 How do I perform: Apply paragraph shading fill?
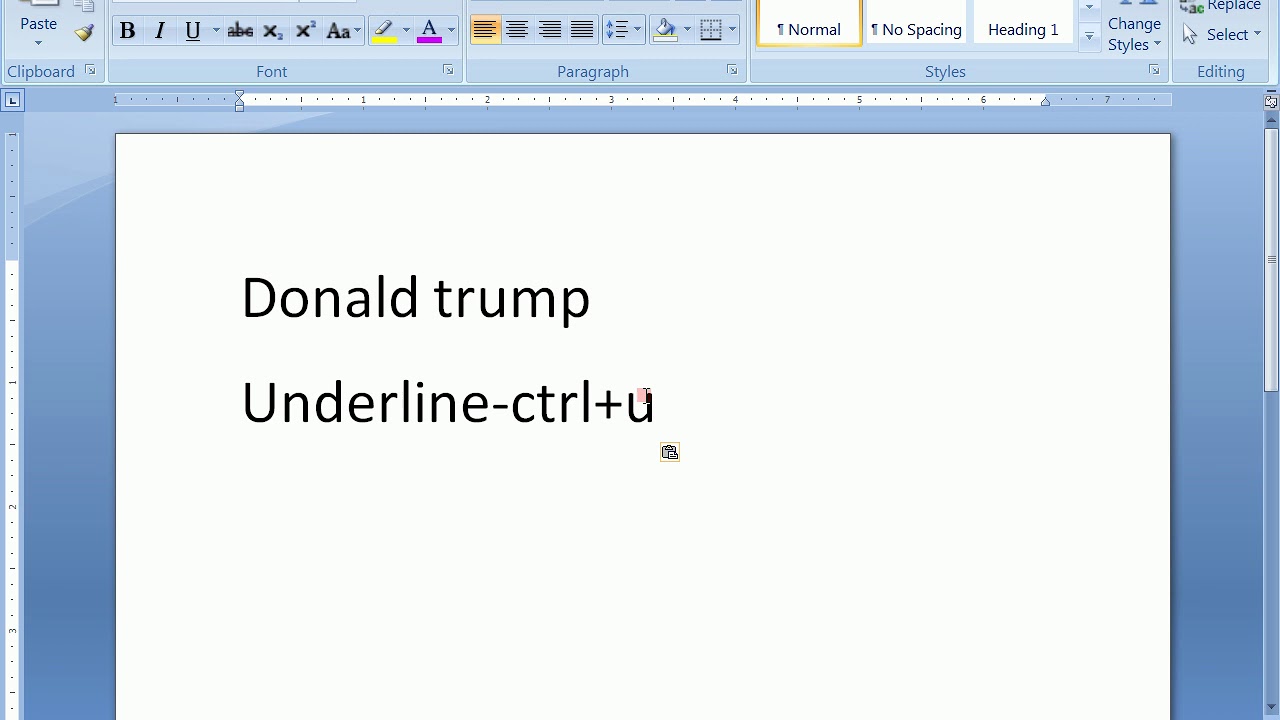[666, 31]
